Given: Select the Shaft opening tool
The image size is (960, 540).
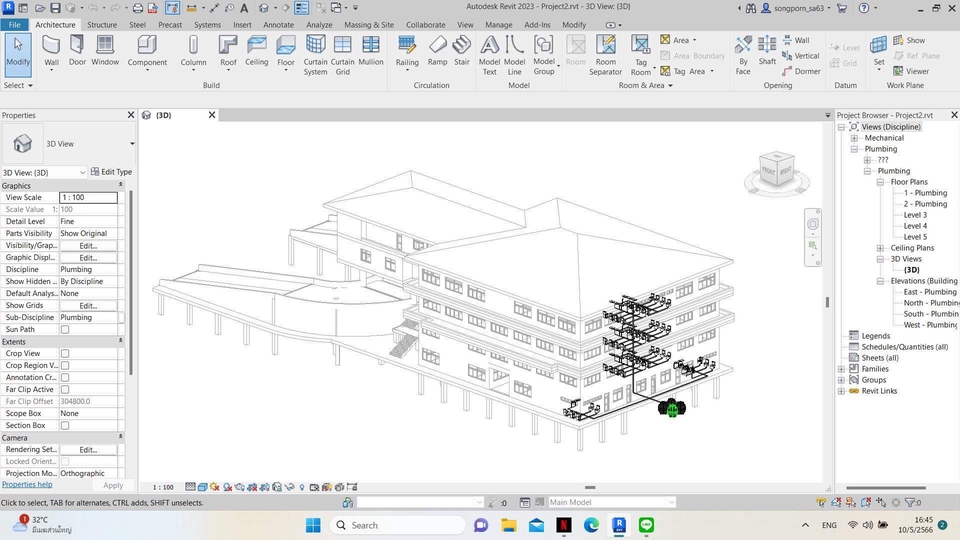Looking at the screenshot, I should coord(767,50).
